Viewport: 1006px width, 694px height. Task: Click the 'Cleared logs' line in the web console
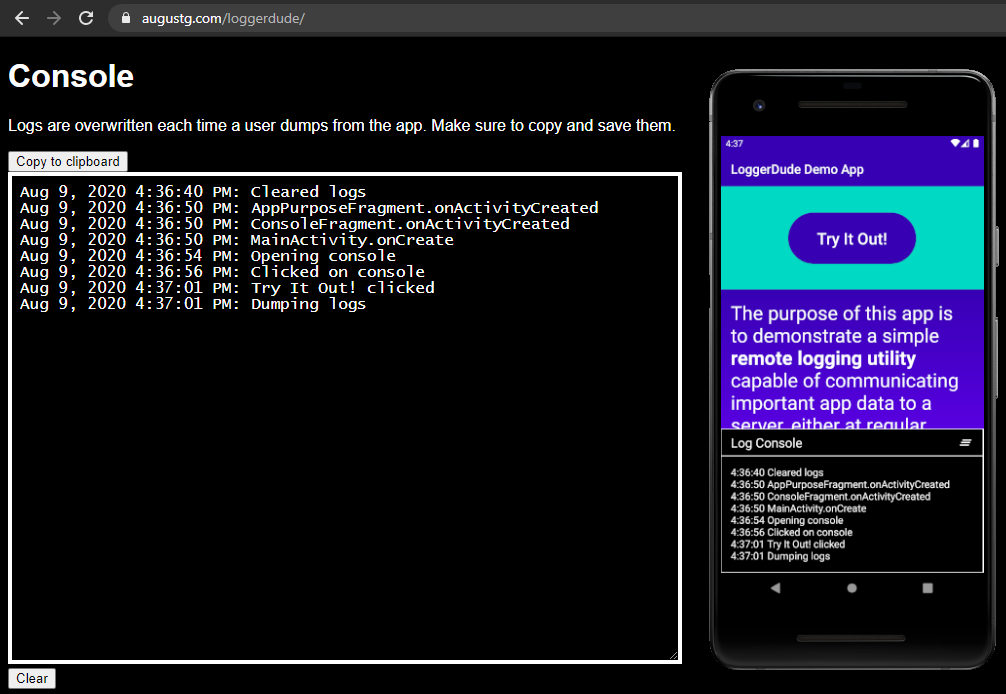click(x=192, y=192)
